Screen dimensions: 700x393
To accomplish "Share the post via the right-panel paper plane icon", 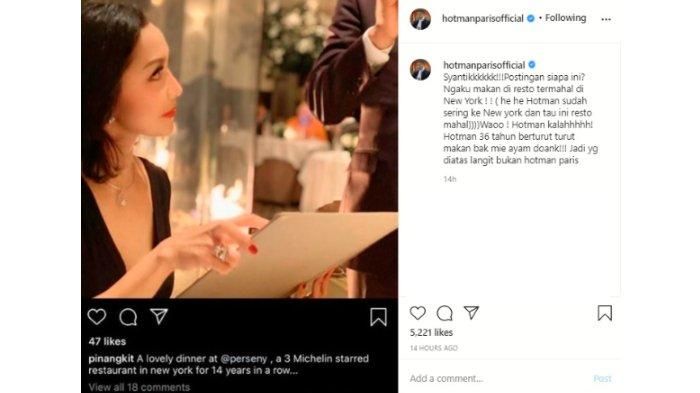I will point(471,313).
